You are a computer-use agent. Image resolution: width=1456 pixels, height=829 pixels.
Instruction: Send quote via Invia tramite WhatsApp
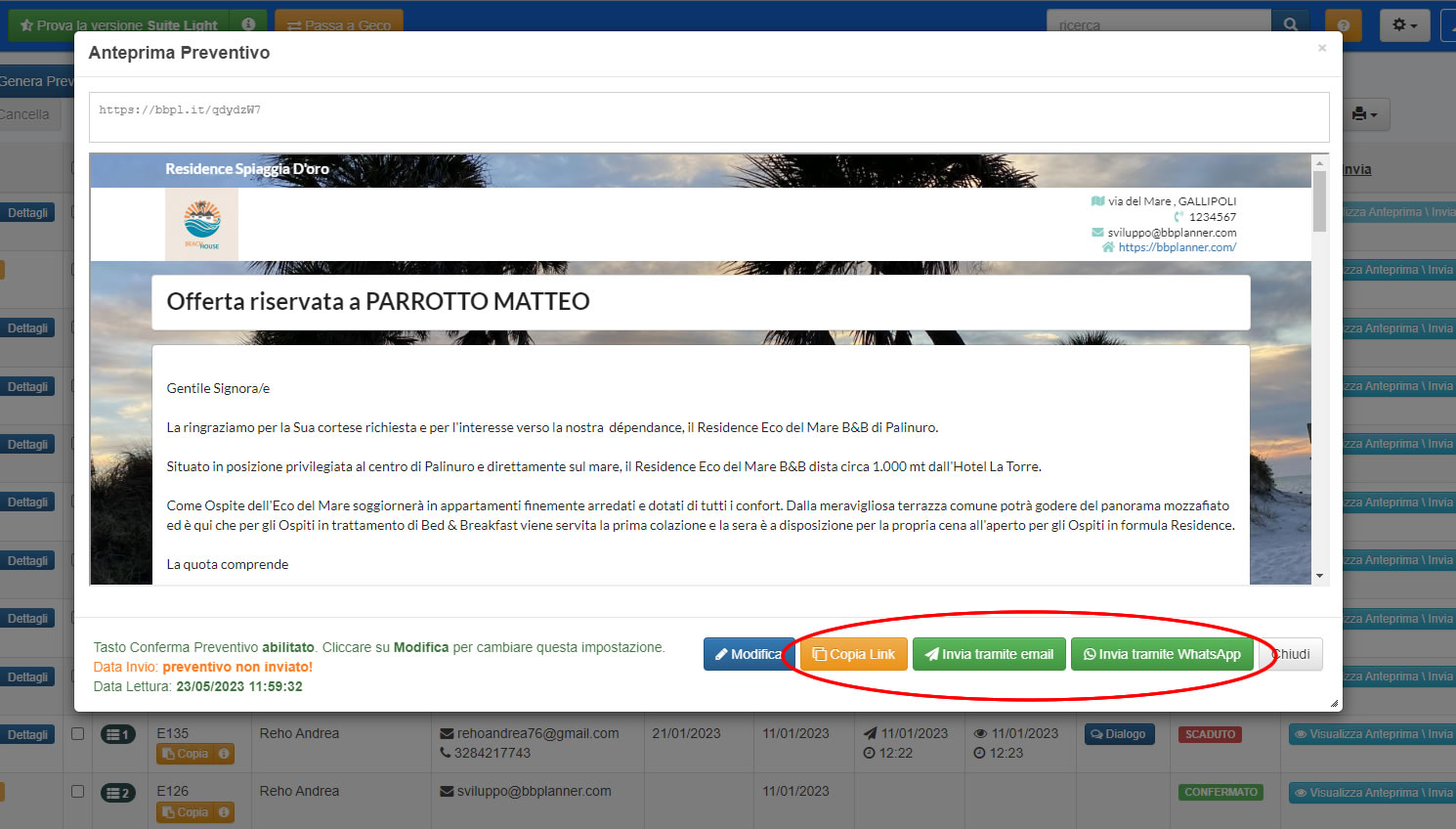tap(1162, 654)
